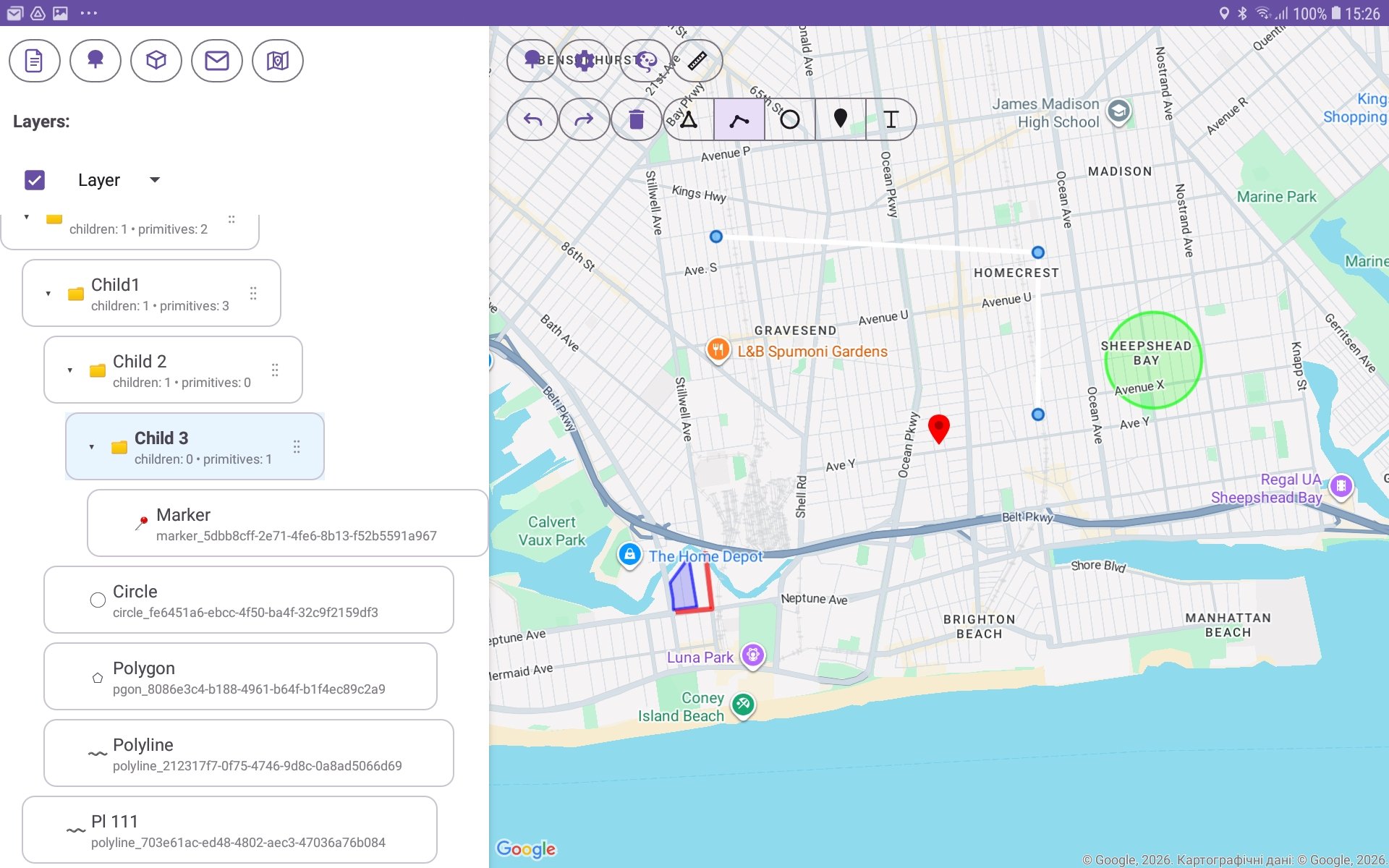Select the Child 3 folder row

tap(195, 446)
